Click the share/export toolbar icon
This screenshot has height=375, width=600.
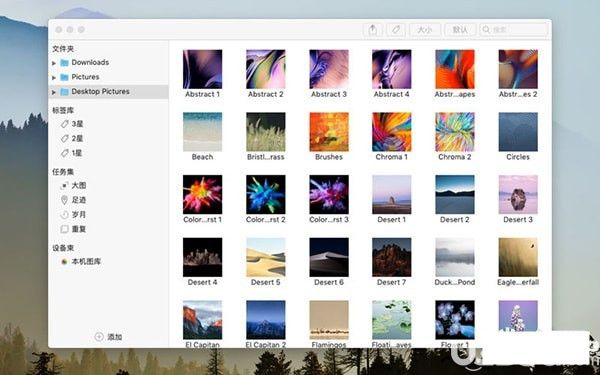pyautogui.click(x=372, y=30)
